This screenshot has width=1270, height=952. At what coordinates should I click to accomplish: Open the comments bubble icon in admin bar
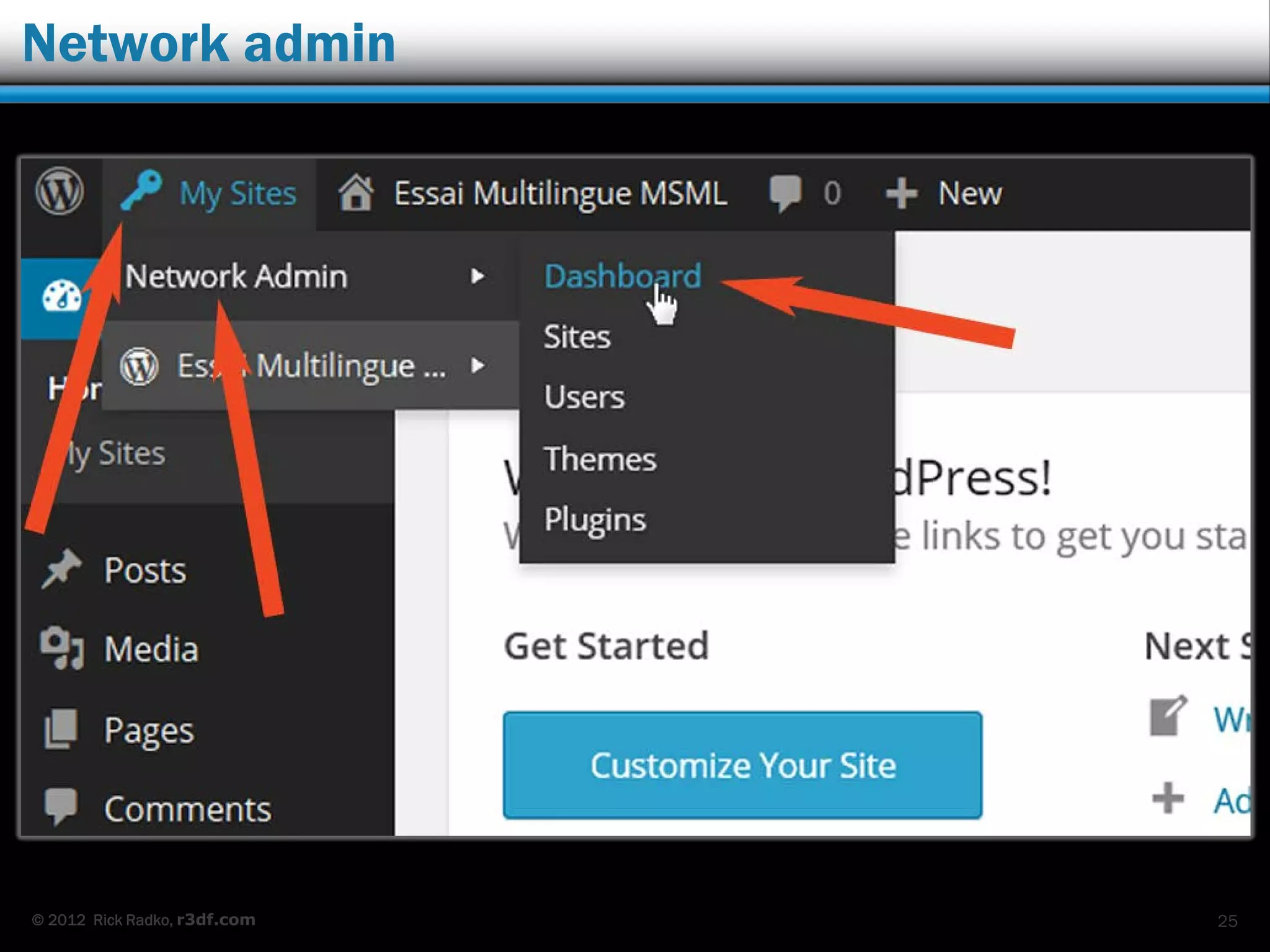coord(785,193)
